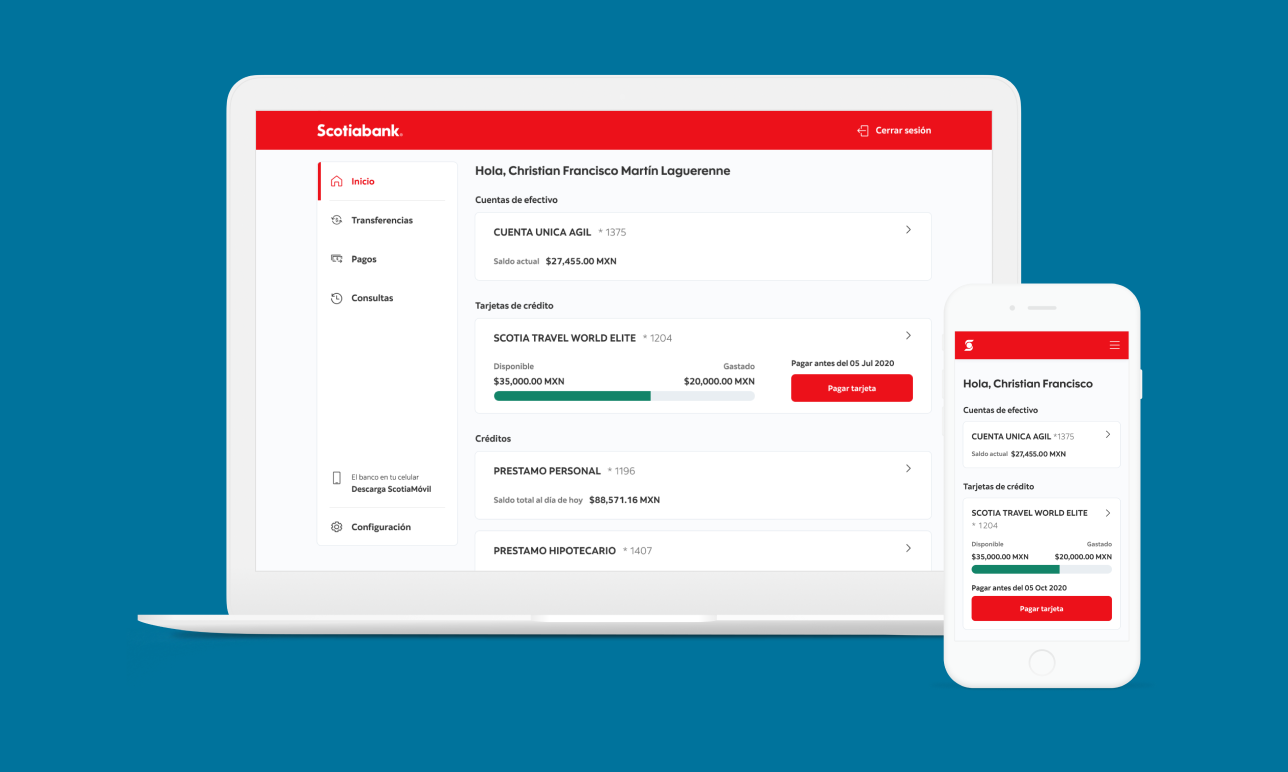
Task: Tap Pagar tarjeta button on phone
Action: [1041, 608]
